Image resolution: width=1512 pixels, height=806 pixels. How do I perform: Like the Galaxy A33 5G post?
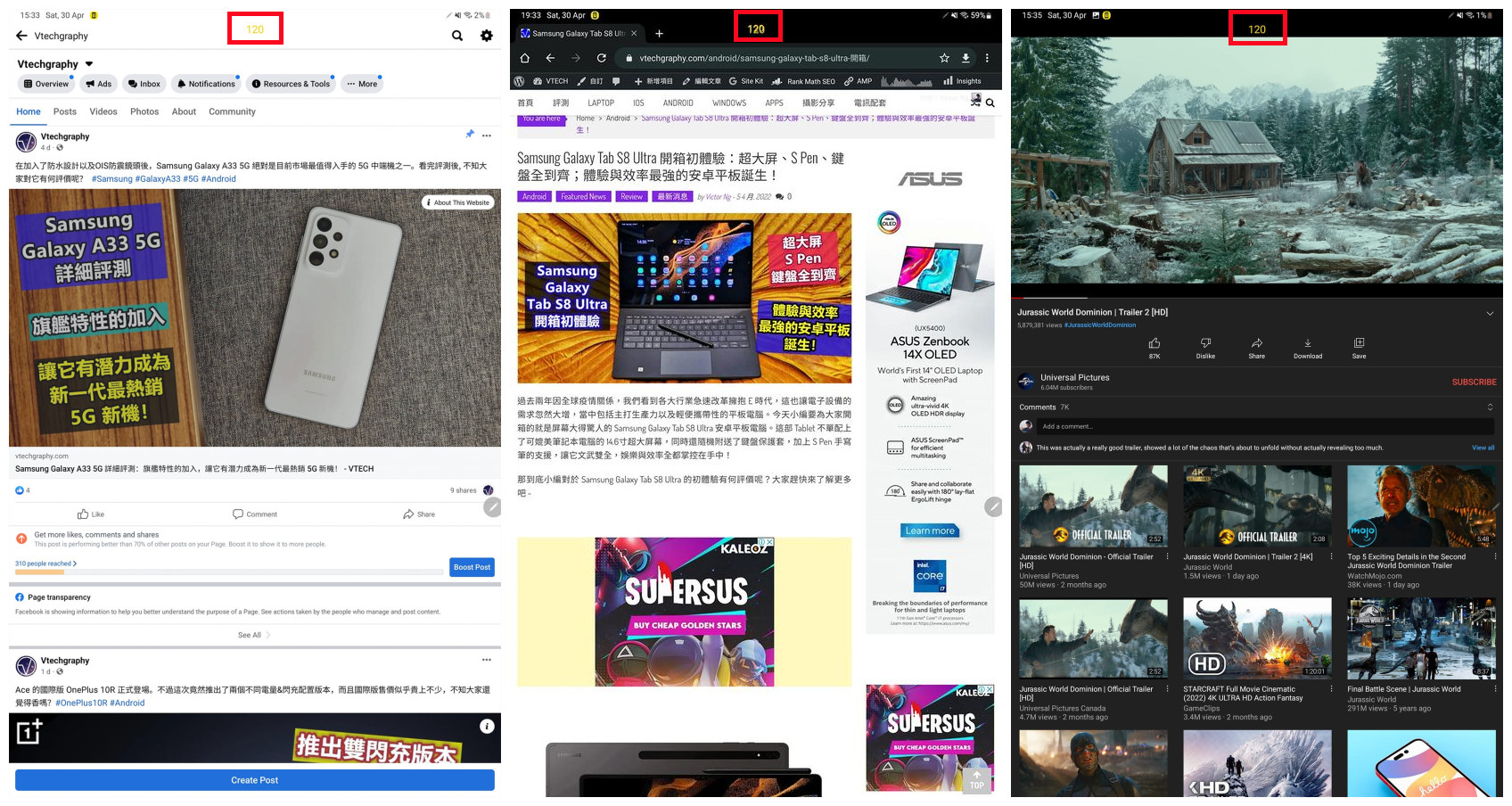click(91, 514)
